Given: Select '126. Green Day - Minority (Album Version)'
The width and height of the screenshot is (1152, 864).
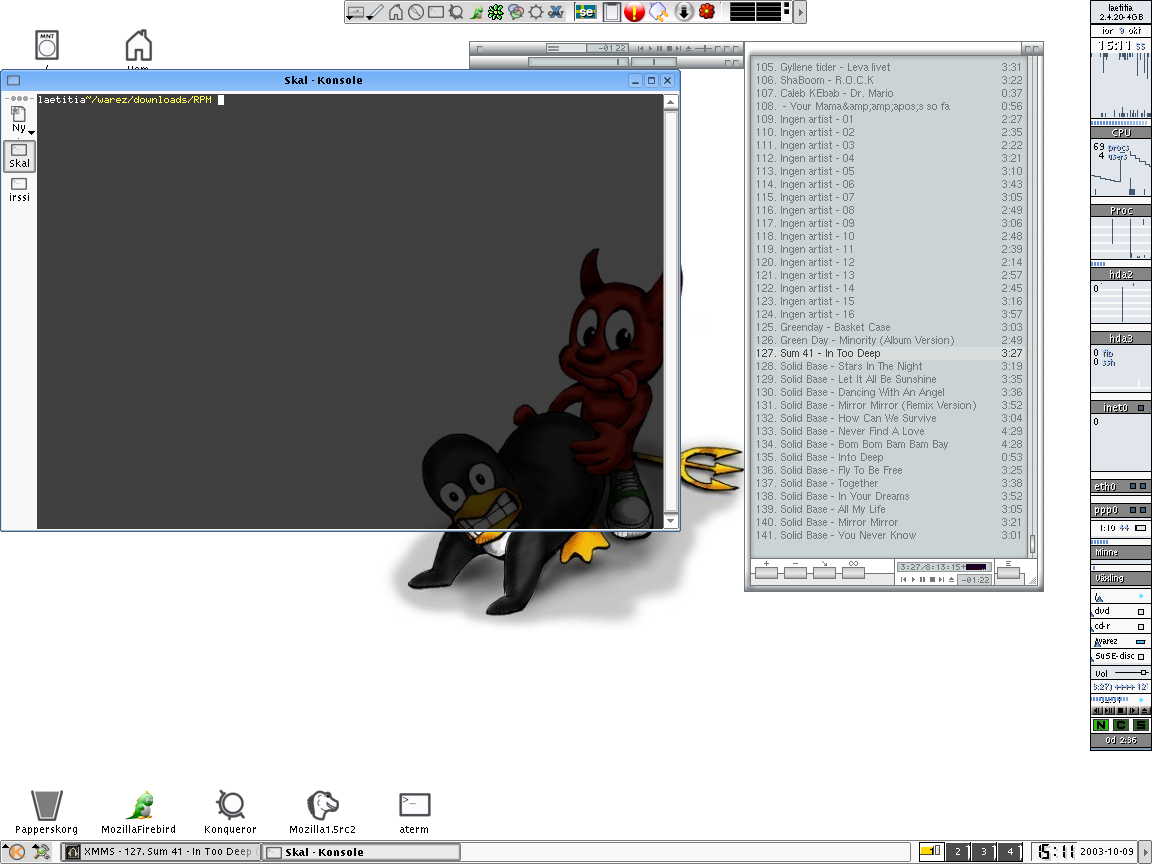Looking at the screenshot, I should tap(889, 340).
